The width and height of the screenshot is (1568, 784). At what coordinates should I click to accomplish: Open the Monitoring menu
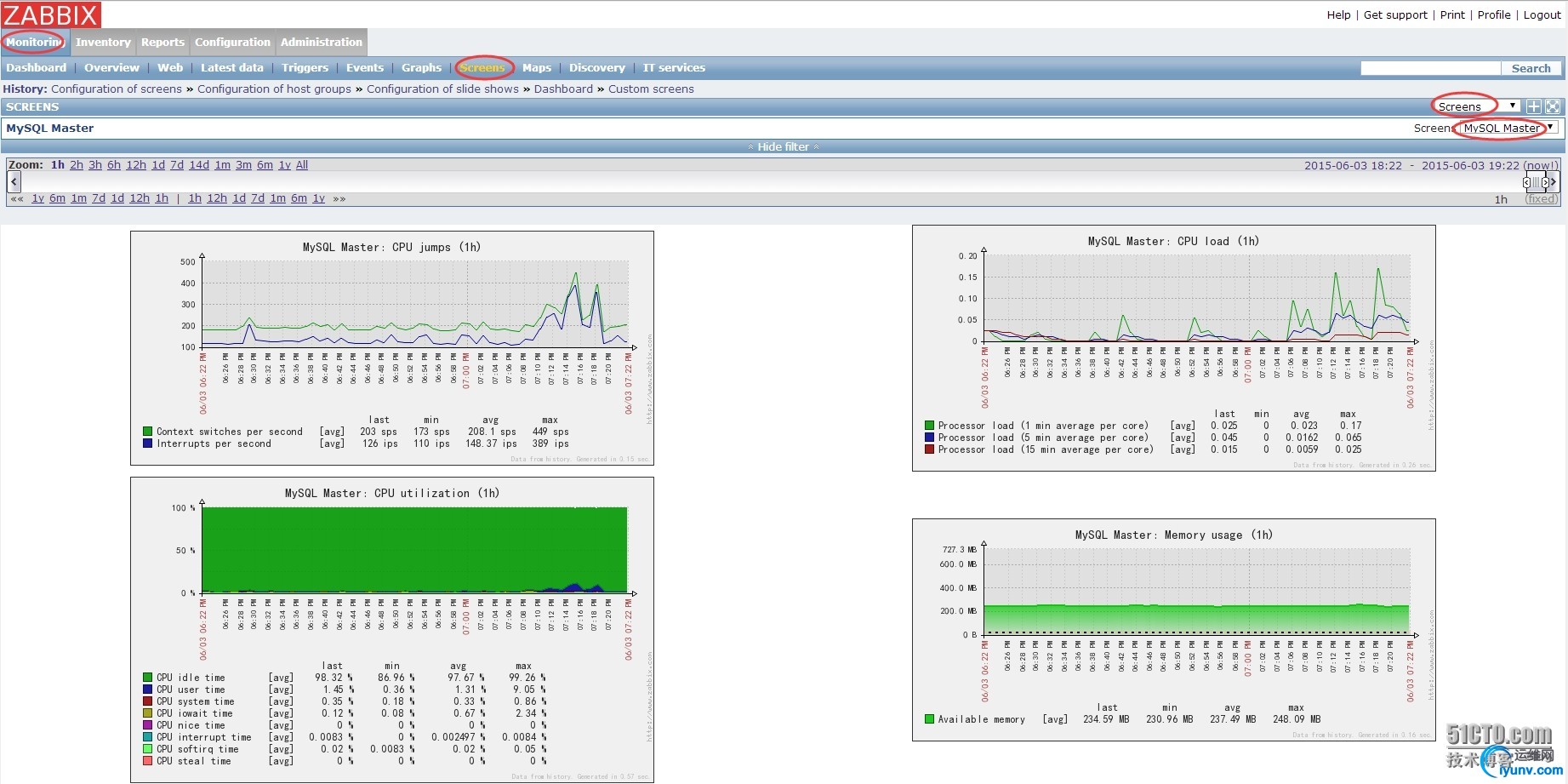[34, 42]
